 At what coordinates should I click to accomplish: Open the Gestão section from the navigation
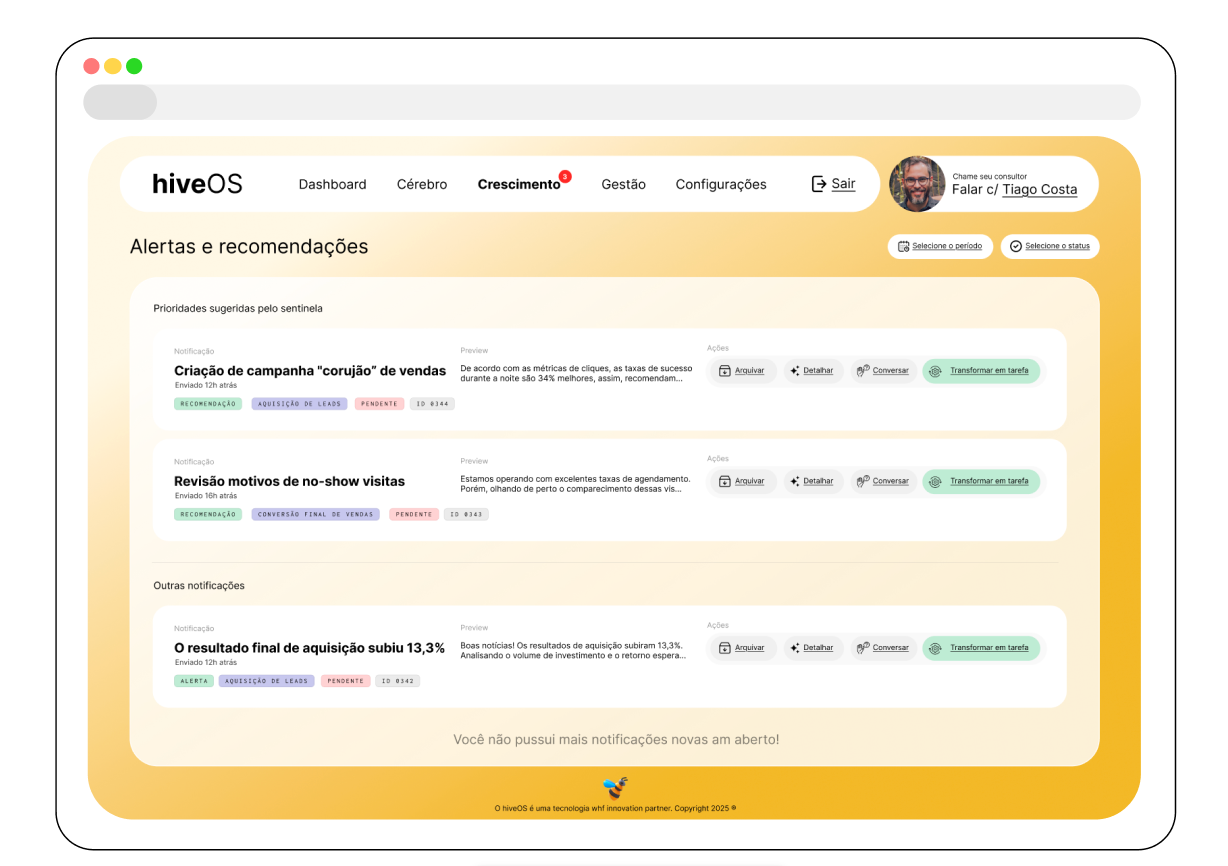[623, 184]
